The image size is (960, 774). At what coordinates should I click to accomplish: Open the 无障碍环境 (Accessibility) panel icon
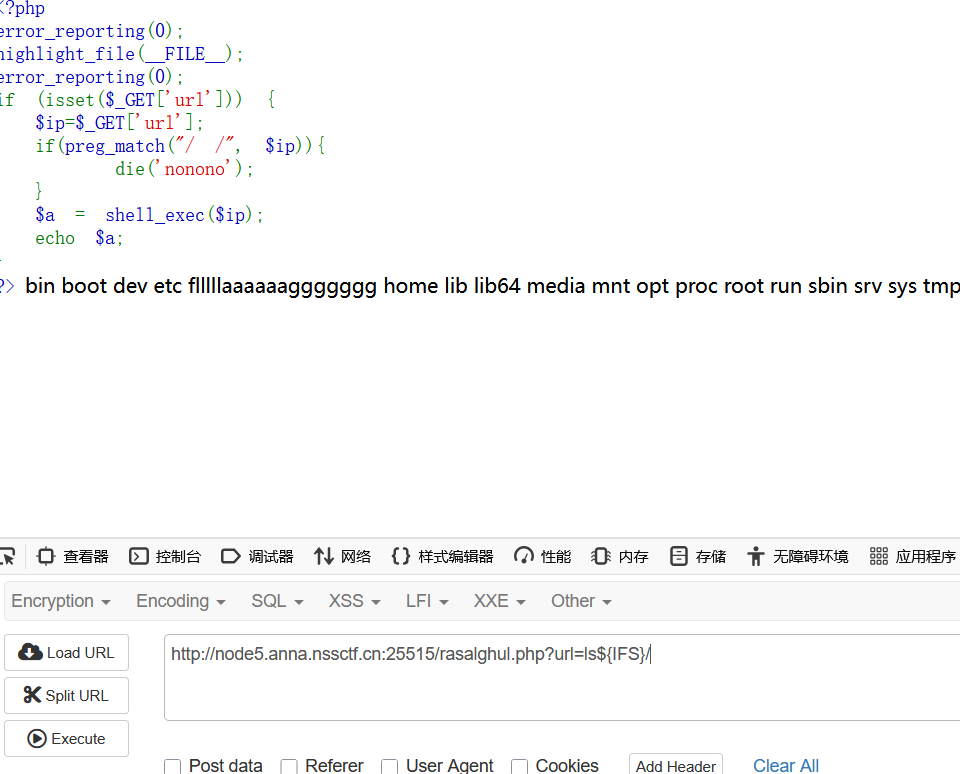click(755, 556)
